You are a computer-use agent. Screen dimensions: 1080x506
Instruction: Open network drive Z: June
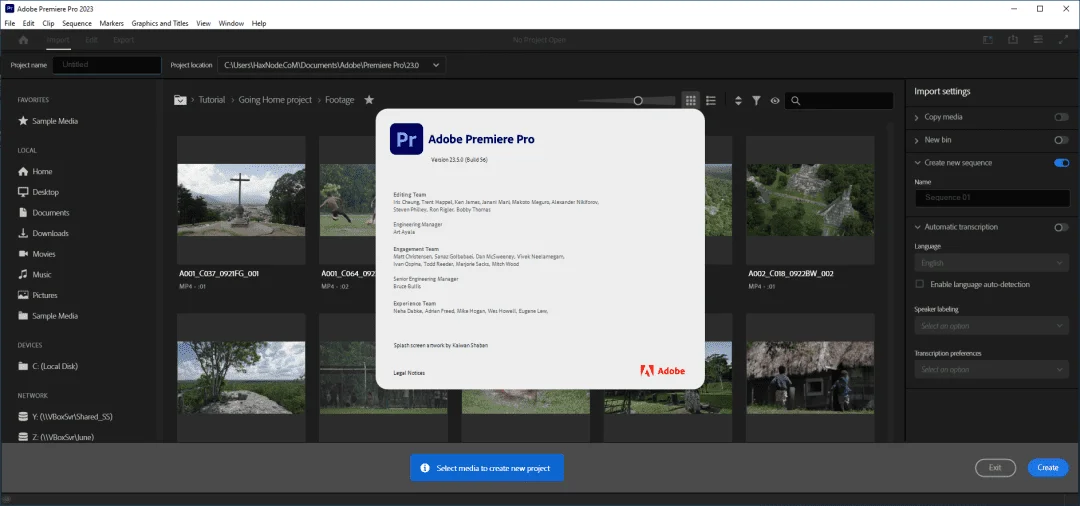point(56,436)
